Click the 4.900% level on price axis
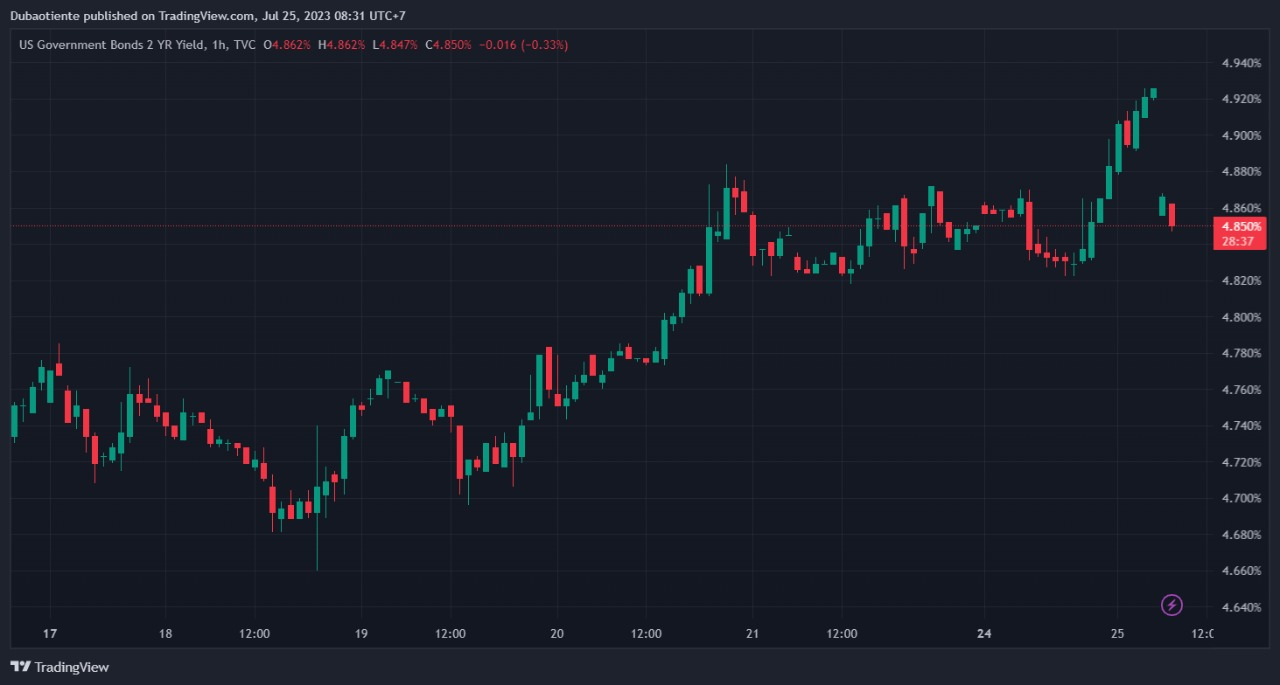The height and width of the screenshot is (685, 1280). 1240,136
